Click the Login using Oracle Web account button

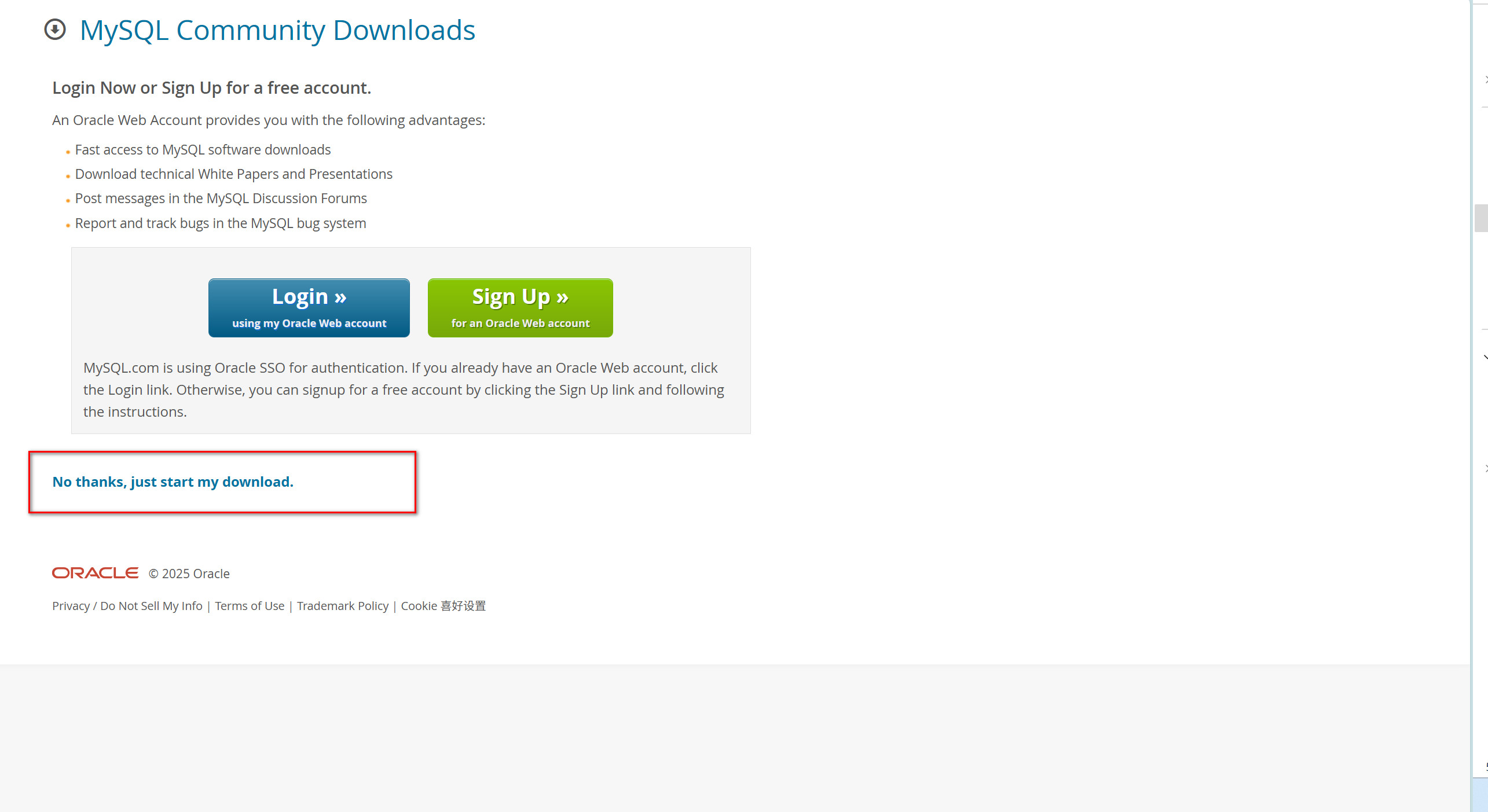309,308
